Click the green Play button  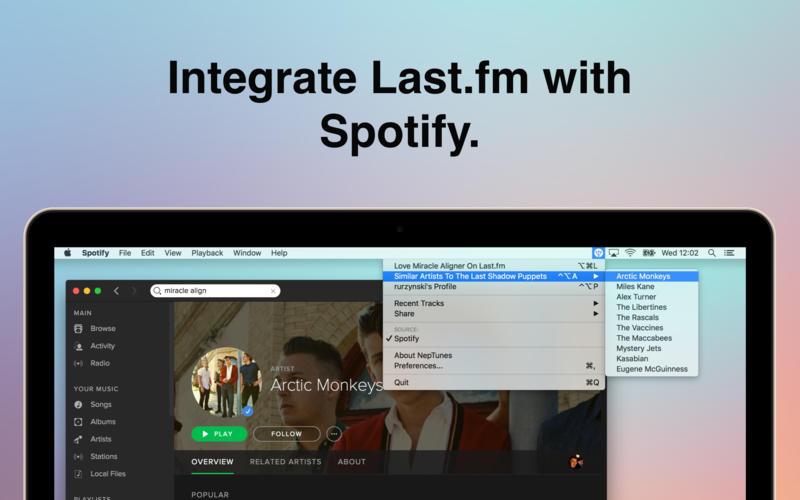click(x=219, y=434)
